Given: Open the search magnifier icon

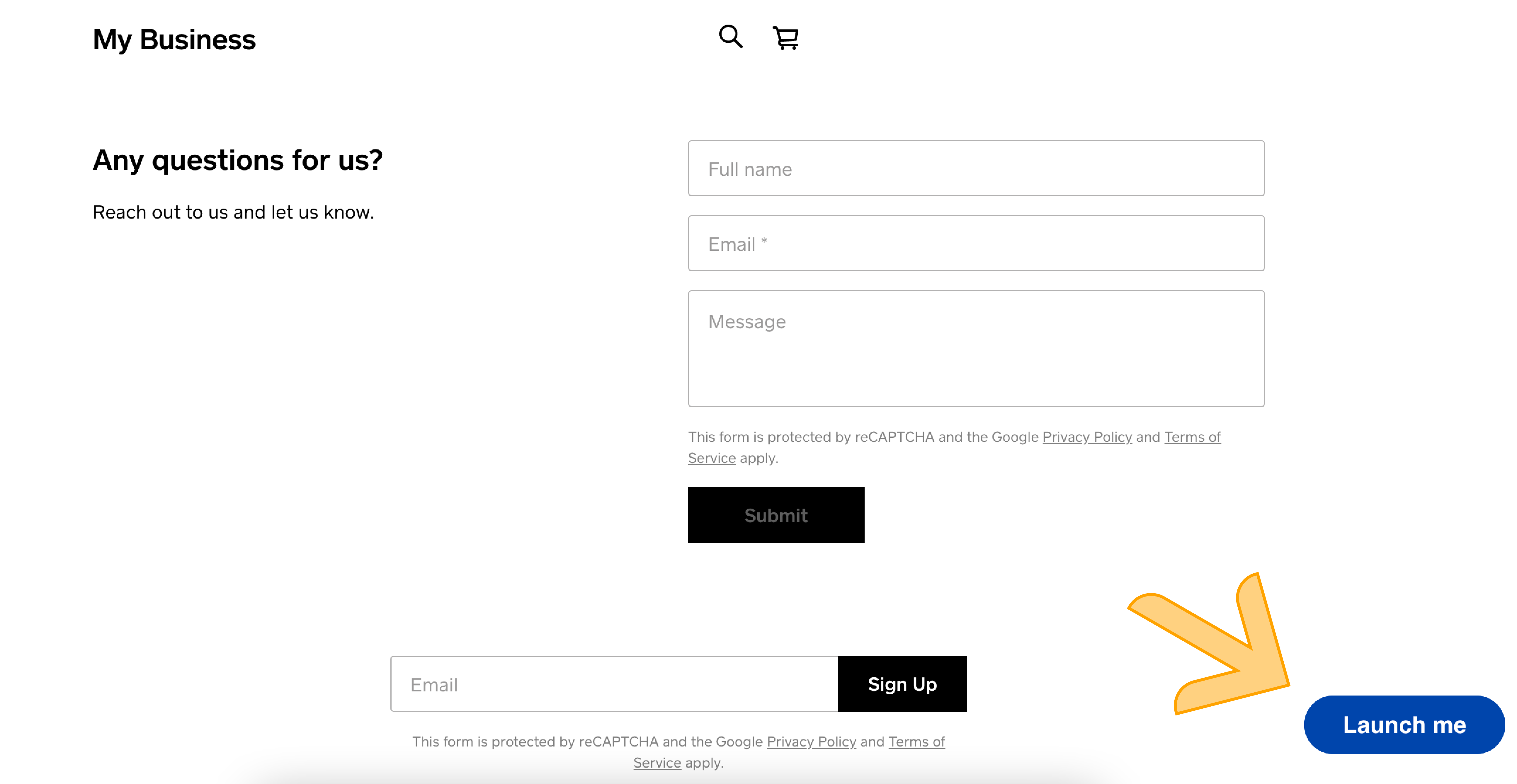Looking at the screenshot, I should (730, 37).
